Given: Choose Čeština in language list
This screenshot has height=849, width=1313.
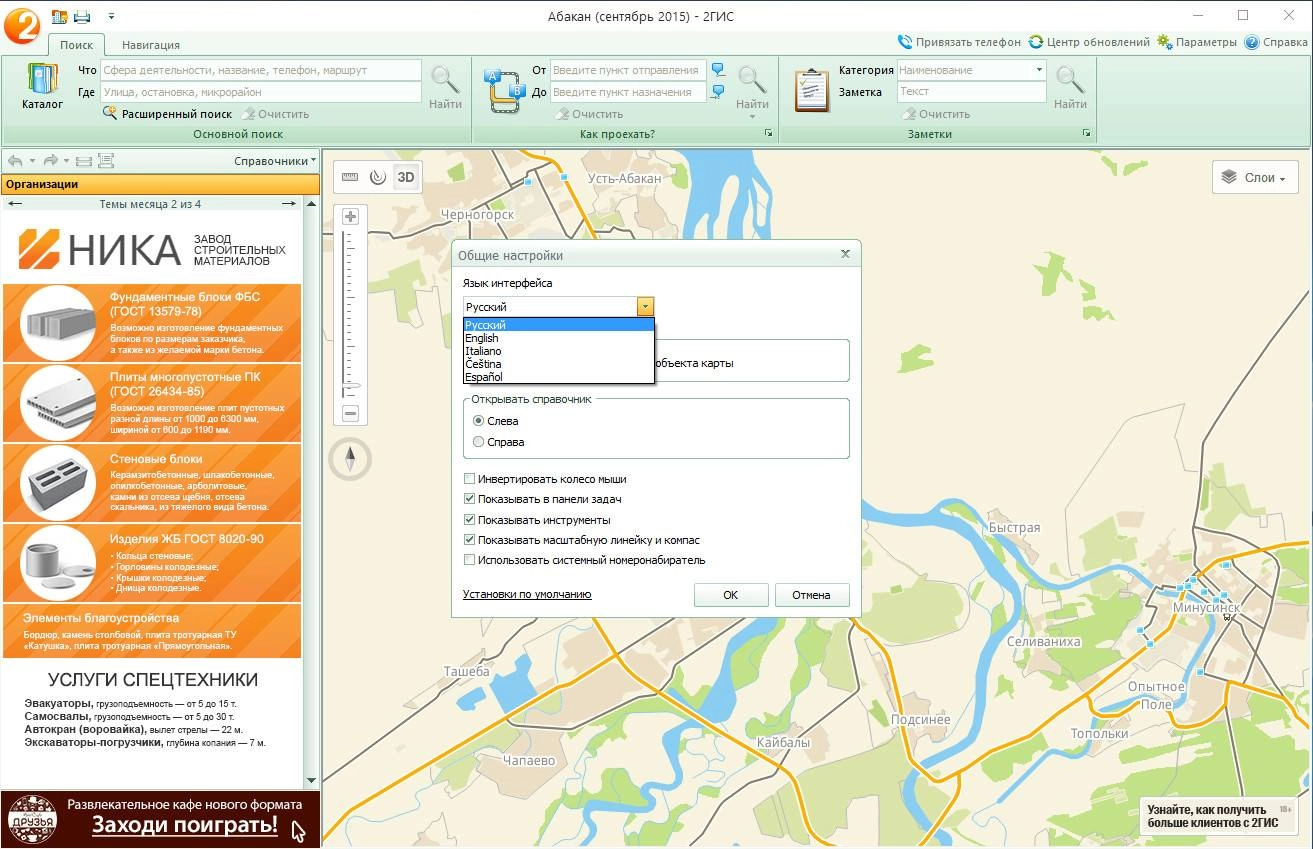Looking at the screenshot, I should pyautogui.click(x=558, y=364).
